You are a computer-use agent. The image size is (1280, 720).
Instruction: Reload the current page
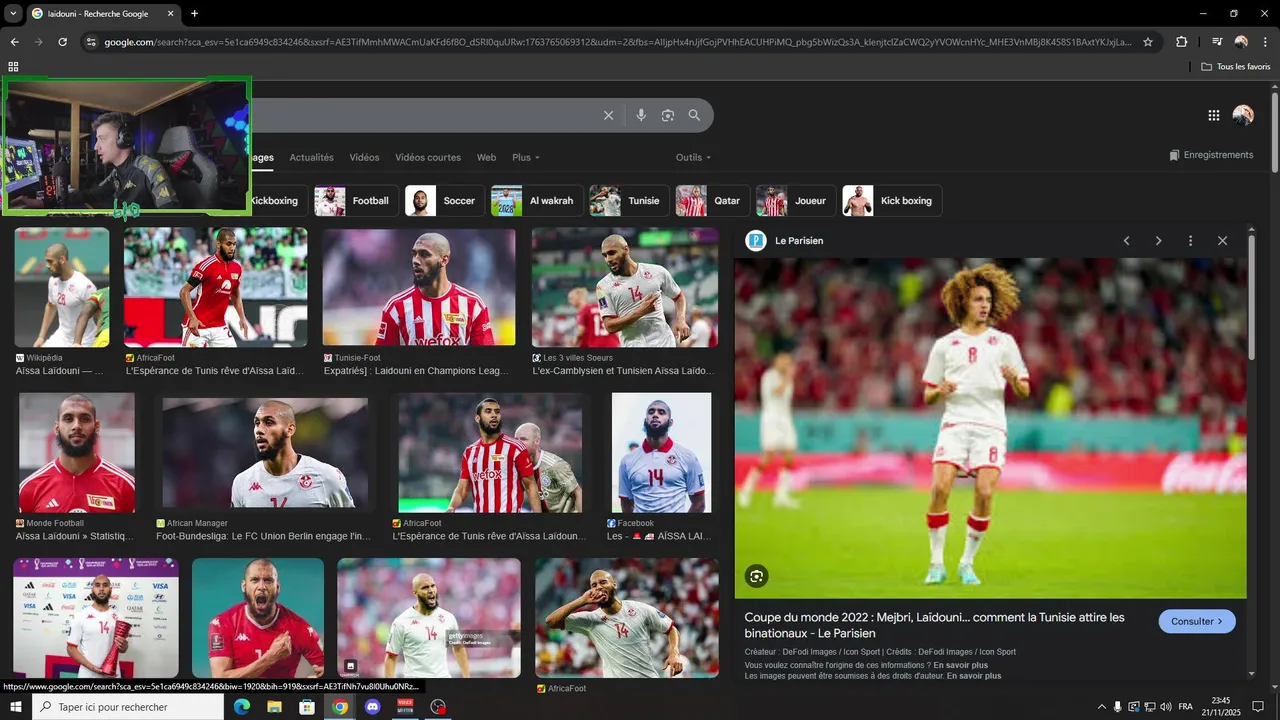pyautogui.click(x=62, y=42)
